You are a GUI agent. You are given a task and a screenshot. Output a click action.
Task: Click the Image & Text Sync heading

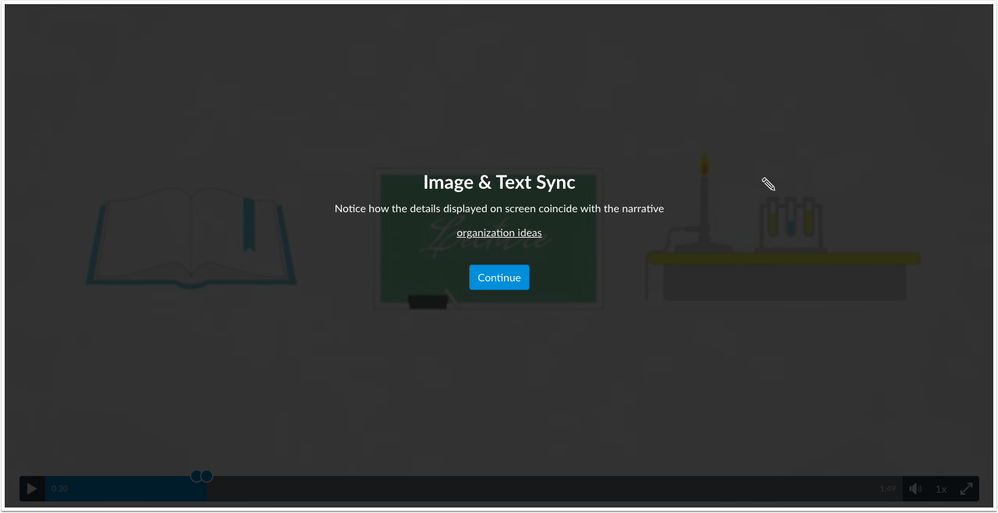499,183
